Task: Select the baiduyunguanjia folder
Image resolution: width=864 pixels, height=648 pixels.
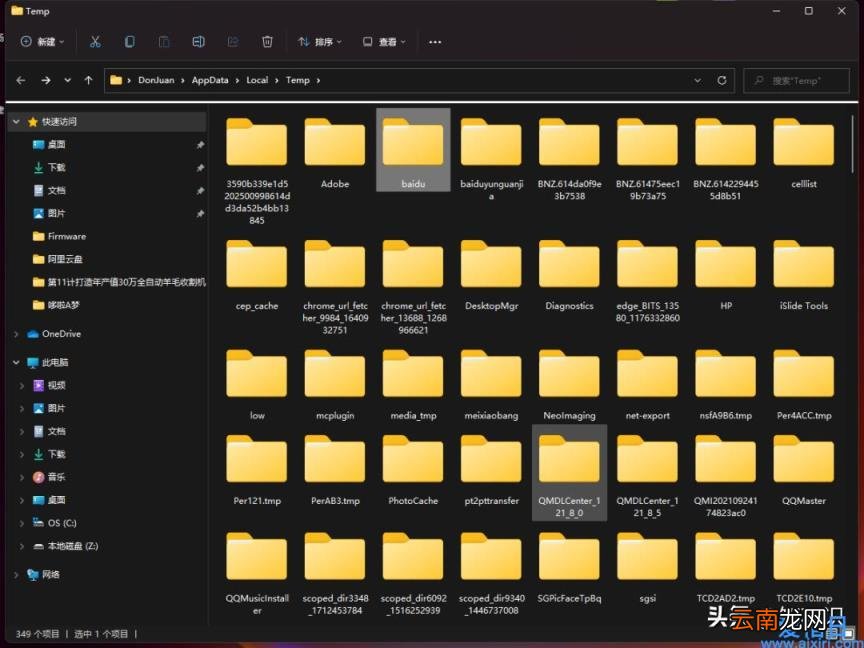Action: point(492,159)
